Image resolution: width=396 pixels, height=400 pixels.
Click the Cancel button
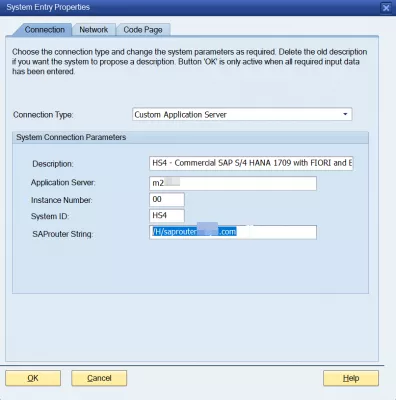coord(99,378)
